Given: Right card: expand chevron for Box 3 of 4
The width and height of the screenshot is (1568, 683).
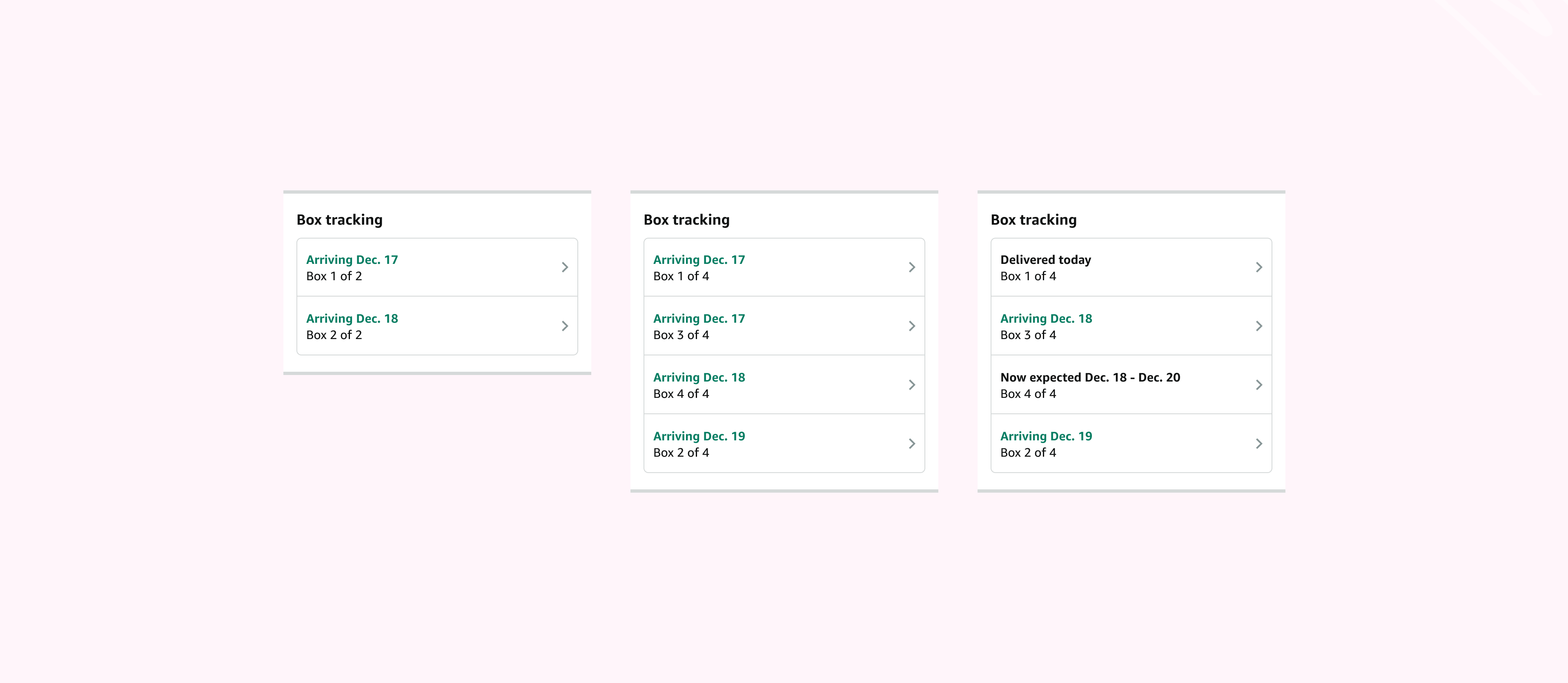Looking at the screenshot, I should pos(1258,326).
